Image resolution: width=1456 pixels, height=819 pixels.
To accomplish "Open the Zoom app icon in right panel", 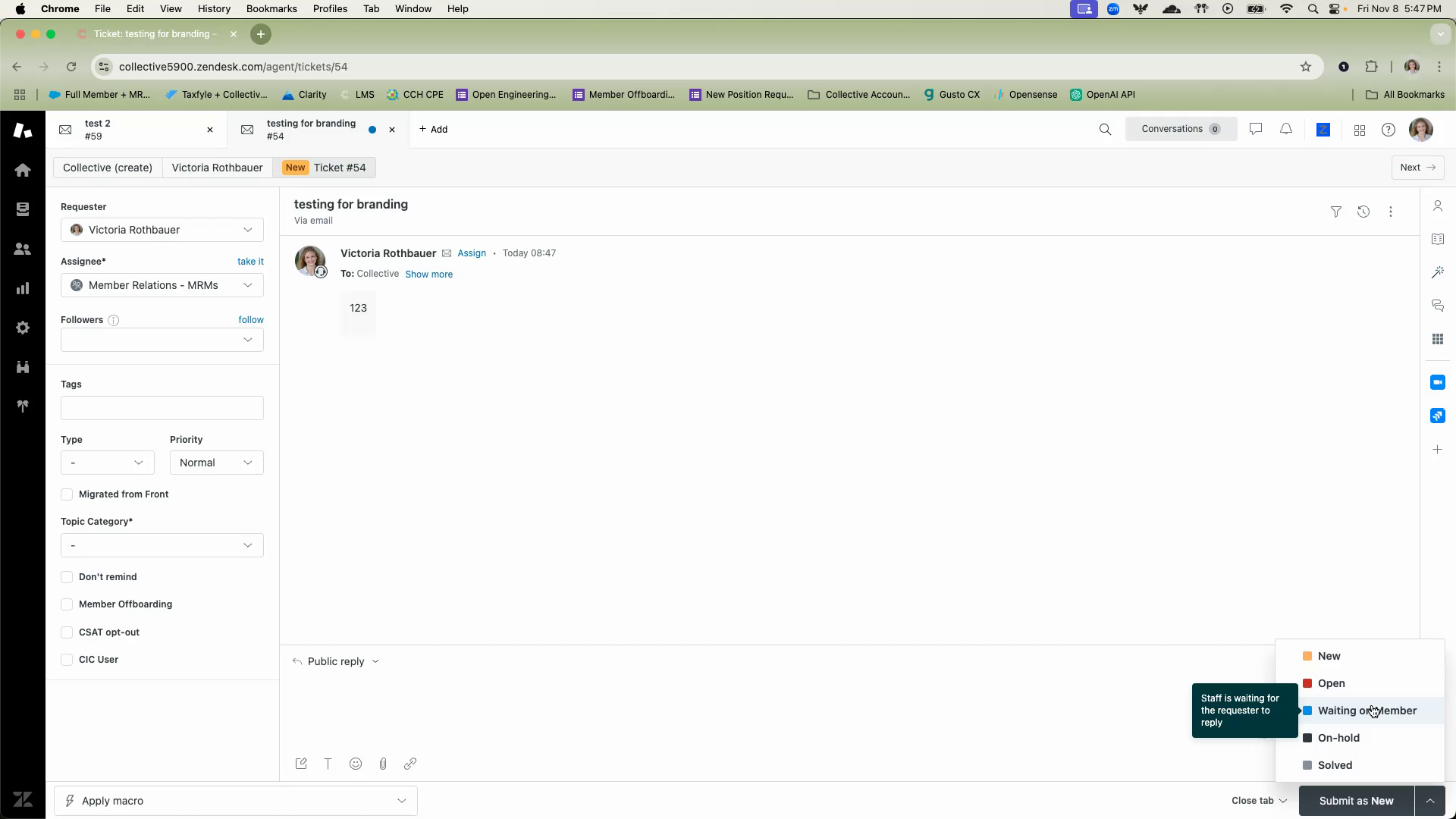I will pos(1437,382).
